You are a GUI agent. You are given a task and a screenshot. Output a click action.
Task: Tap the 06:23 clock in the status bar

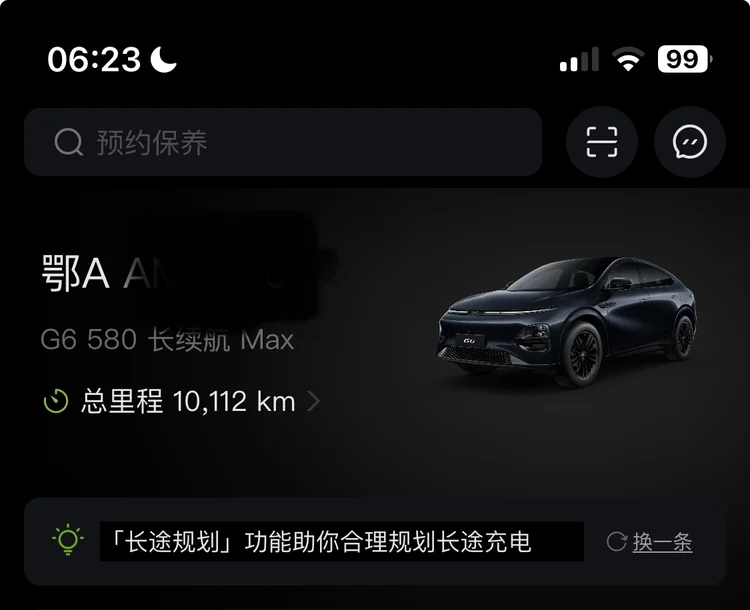click(x=94, y=60)
